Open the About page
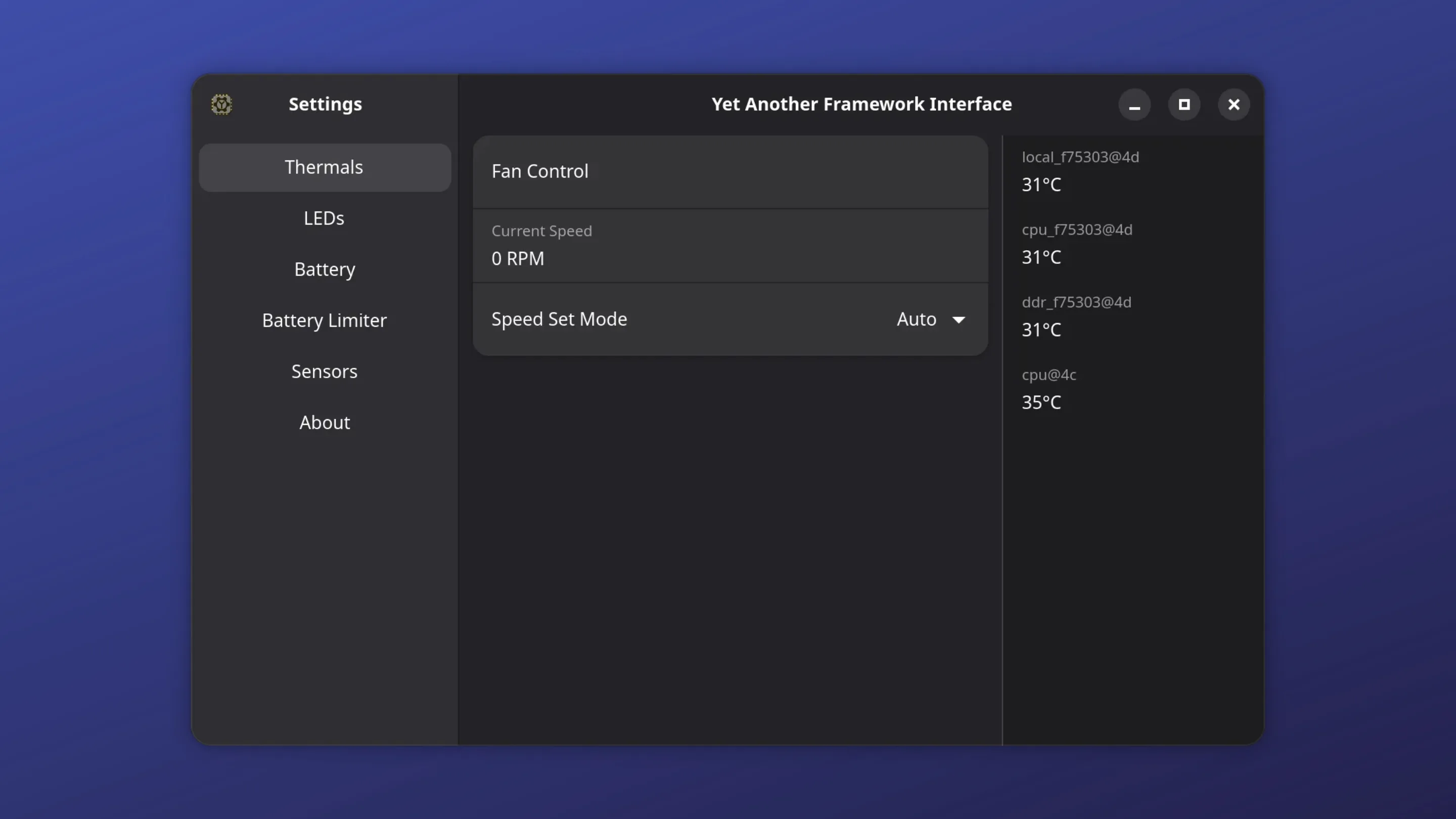Screen dimensions: 1456x819 click(325, 423)
